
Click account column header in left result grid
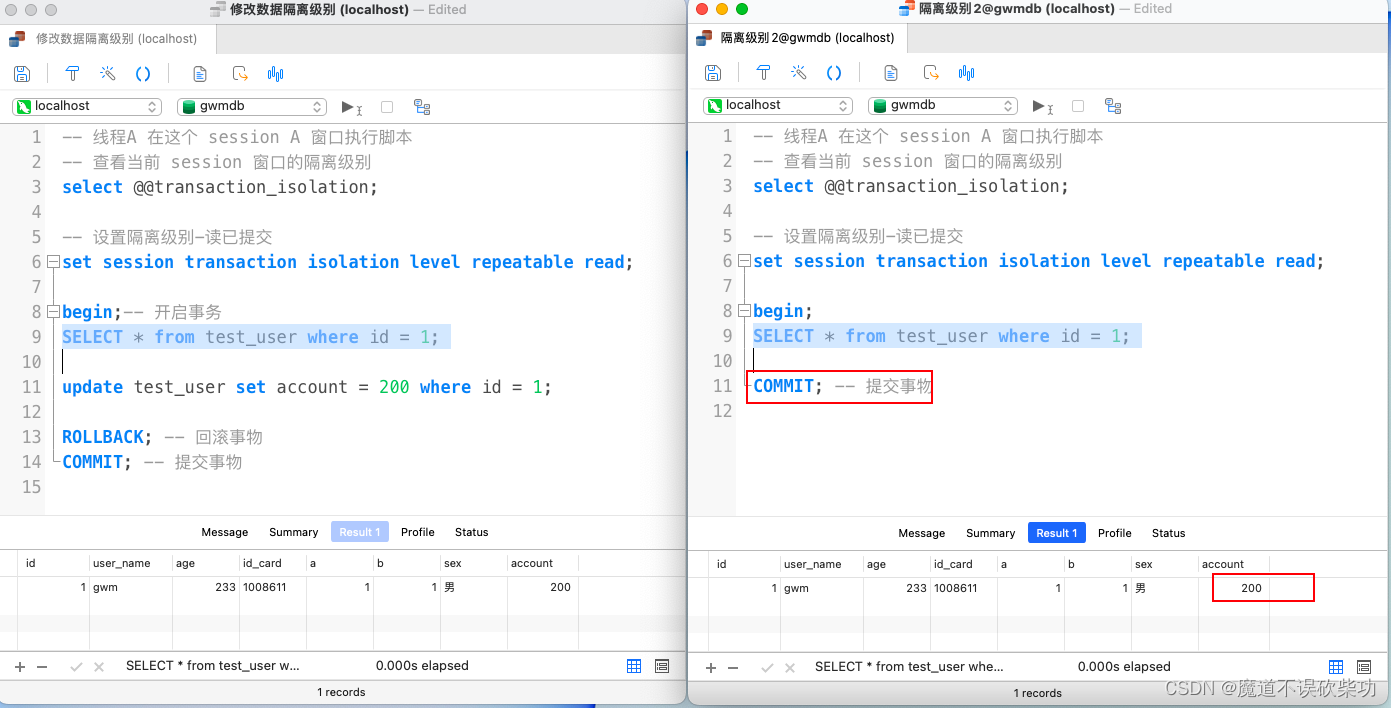pos(542,563)
